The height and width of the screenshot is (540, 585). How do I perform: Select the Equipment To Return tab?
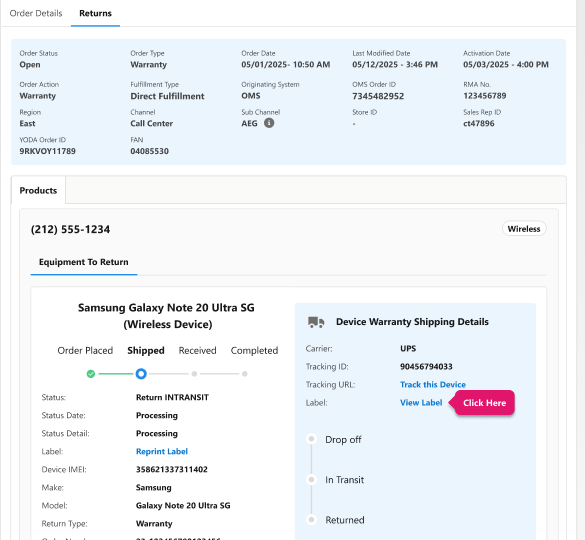(84, 262)
